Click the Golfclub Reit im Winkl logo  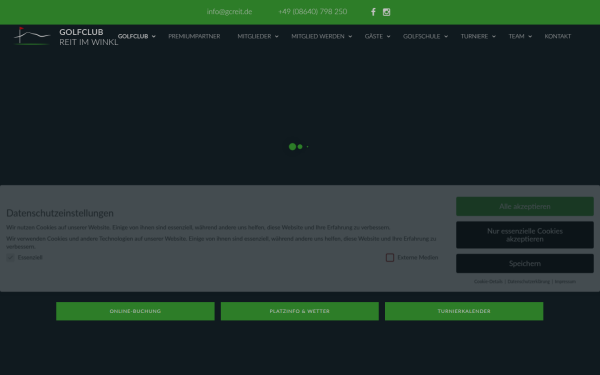point(66,37)
